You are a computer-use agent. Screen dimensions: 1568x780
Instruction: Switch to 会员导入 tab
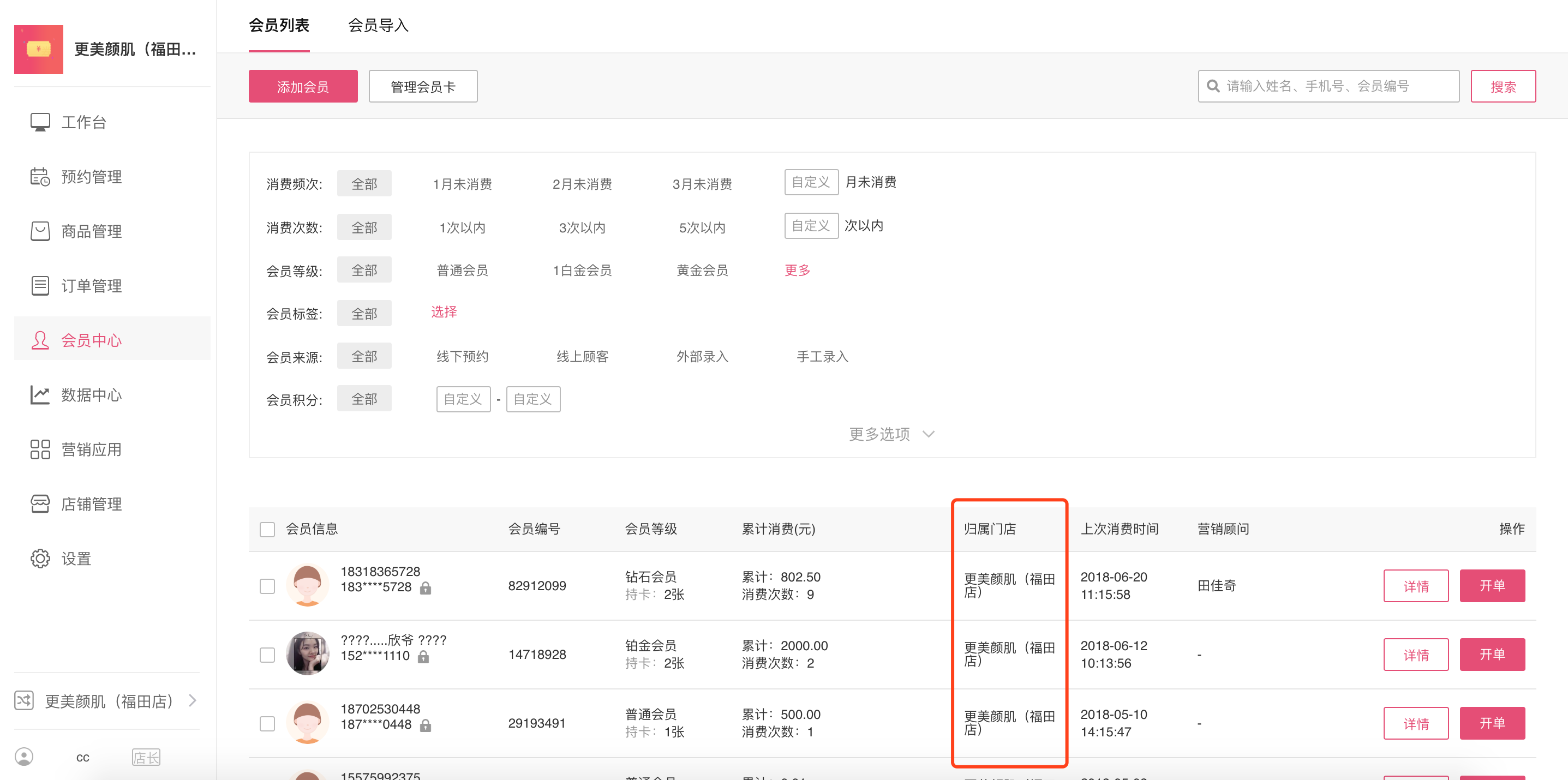pos(378,25)
